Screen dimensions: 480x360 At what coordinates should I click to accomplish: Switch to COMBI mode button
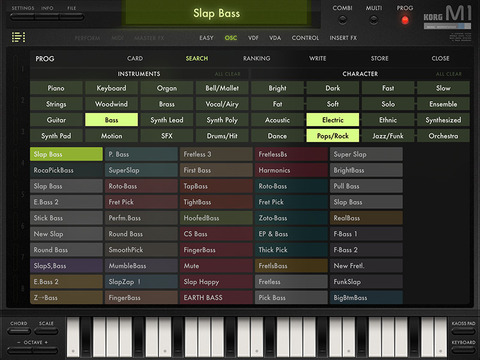(342, 20)
